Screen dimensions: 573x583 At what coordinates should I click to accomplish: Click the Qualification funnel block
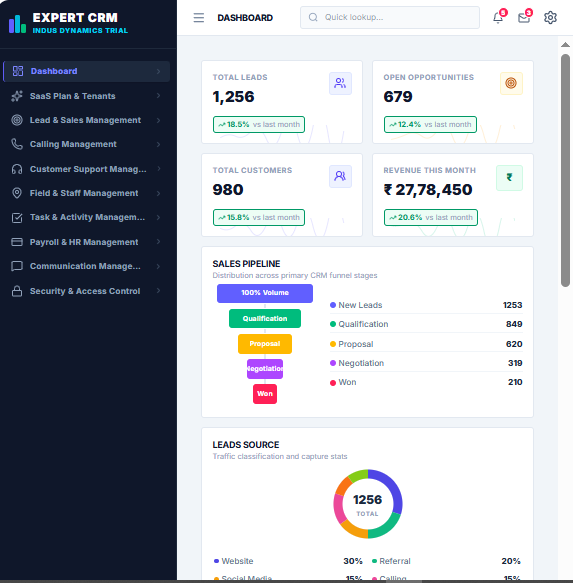tap(265, 319)
